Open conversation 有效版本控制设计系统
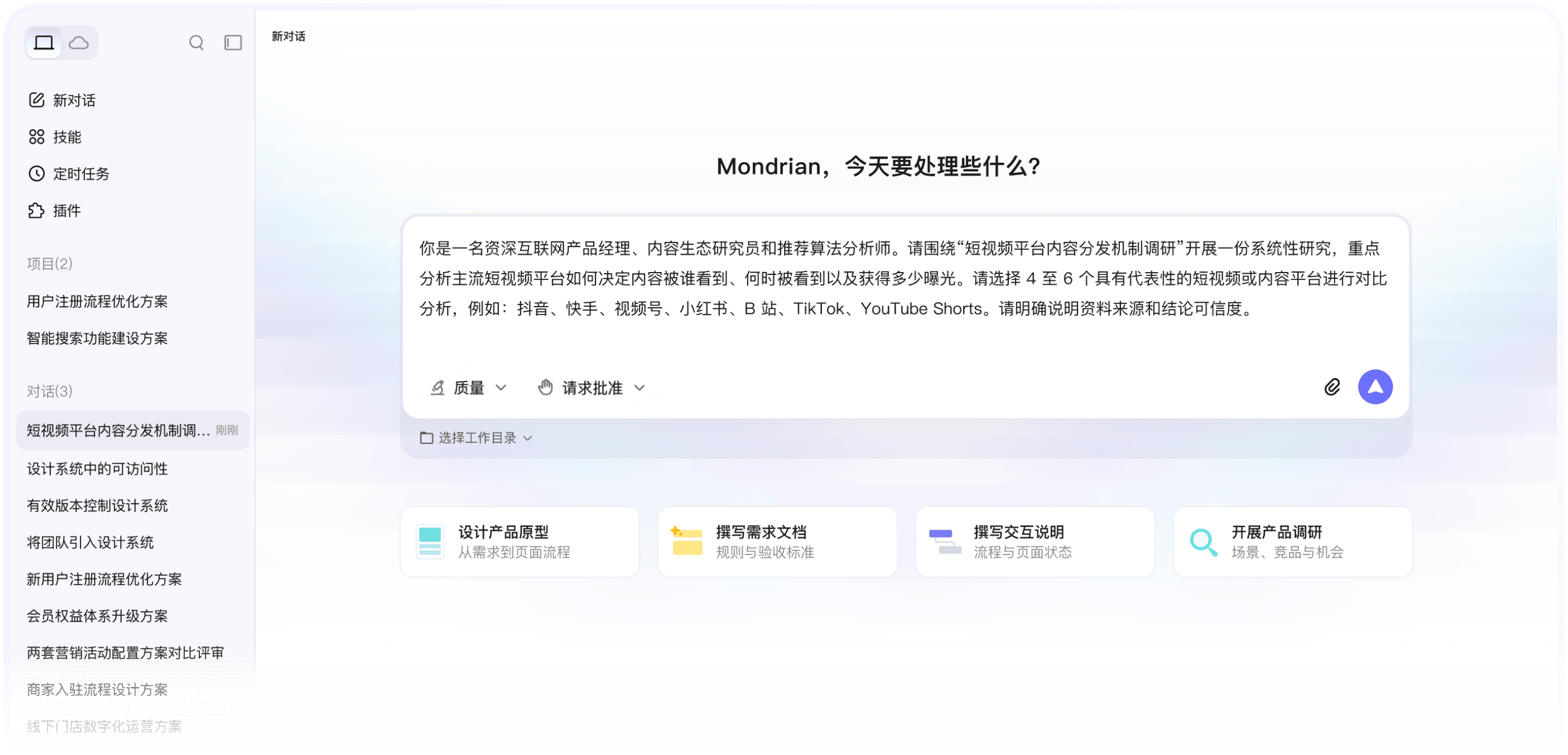Viewport: 1568px width, 755px height. point(97,506)
